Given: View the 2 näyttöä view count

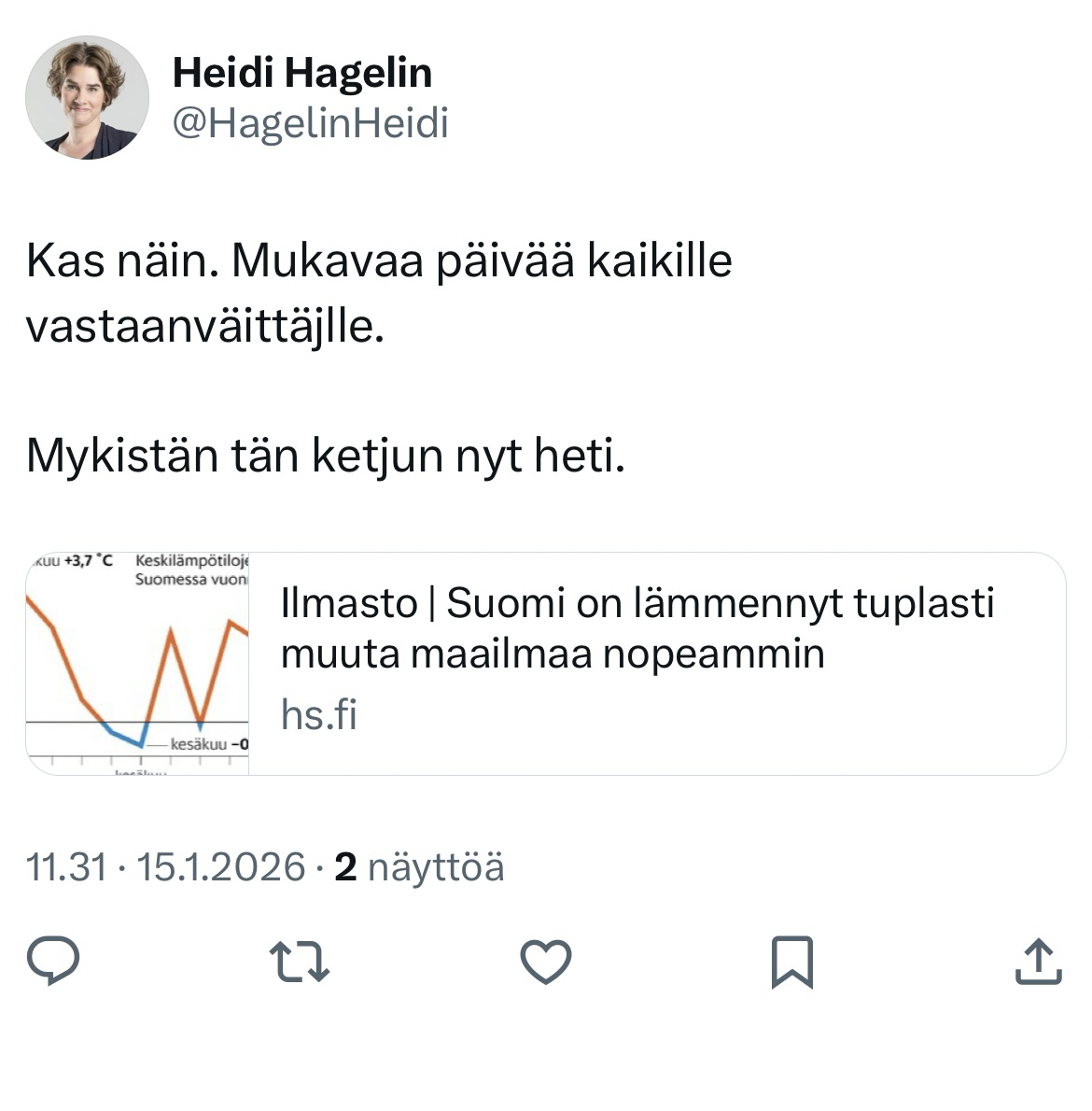Looking at the screenshot, I should point(419,867).
